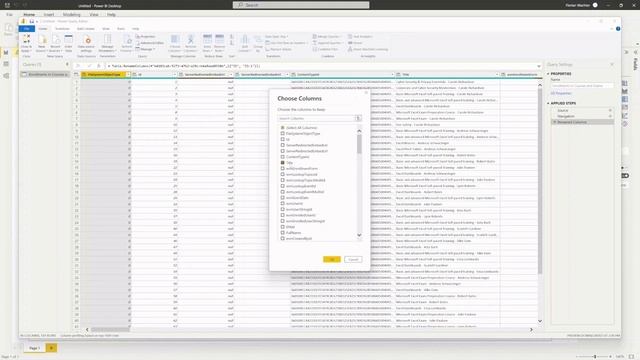
Task: Open the FileSystemObjectType column filter dropdown
Action: pyautogui.click(x=128, y=75)
